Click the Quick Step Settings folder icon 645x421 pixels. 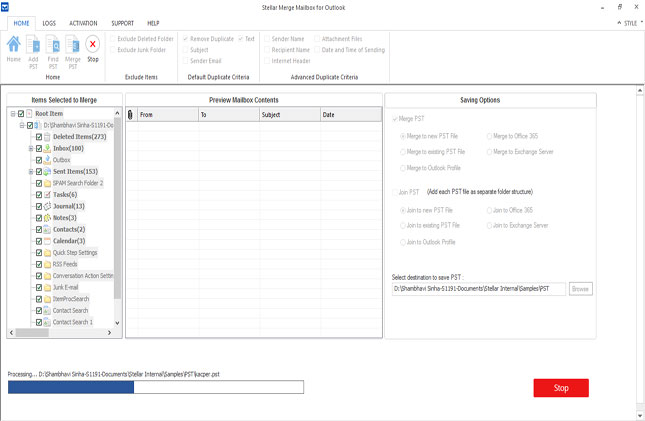[48, 253]
